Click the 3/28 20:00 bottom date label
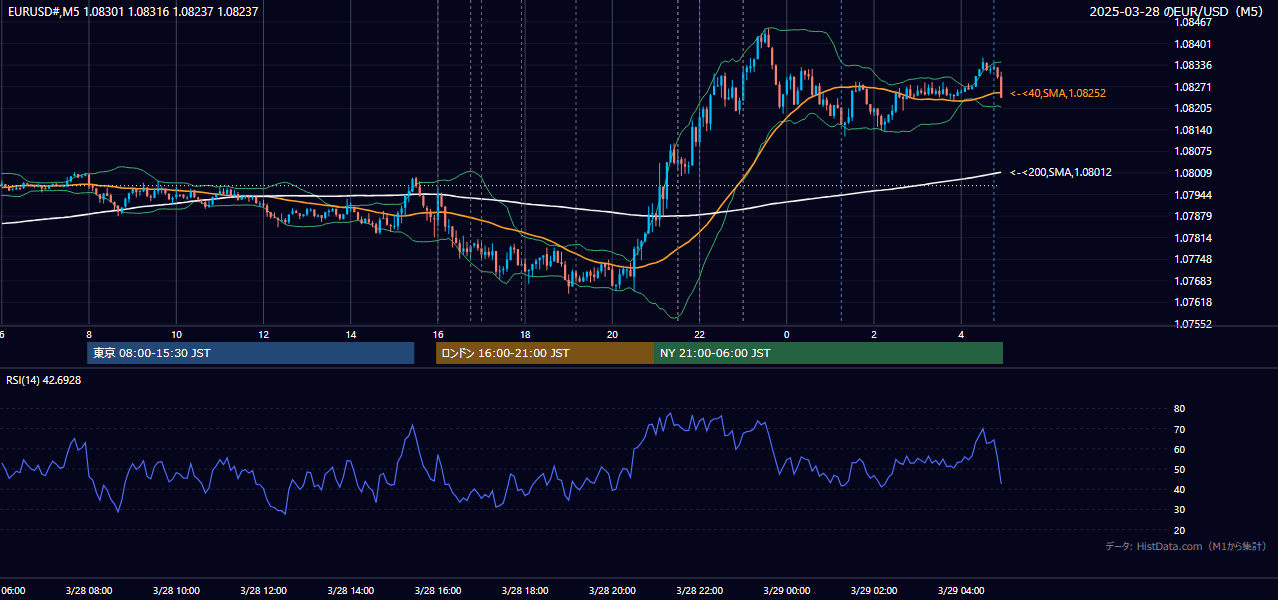Image resolution: width=1278 pixels, height=600 pixels. (x=612, y=590)
